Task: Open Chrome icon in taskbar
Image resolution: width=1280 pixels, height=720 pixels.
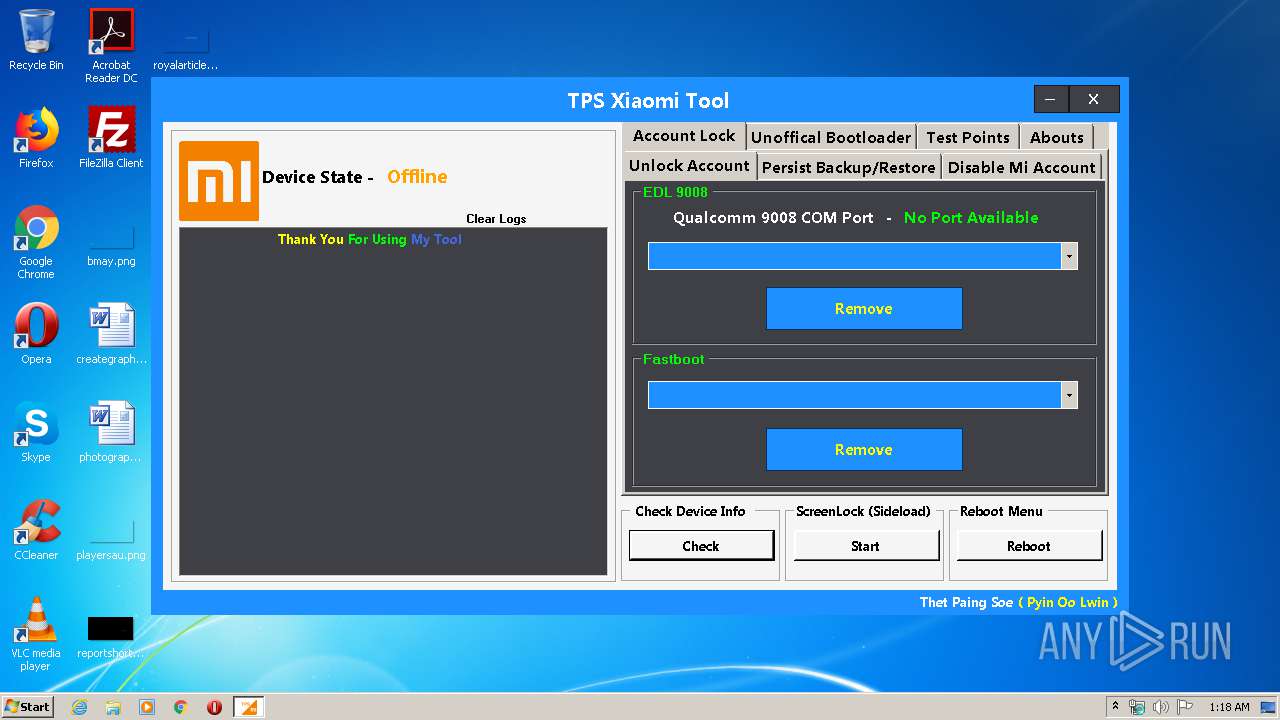Action: coord(181,707)
